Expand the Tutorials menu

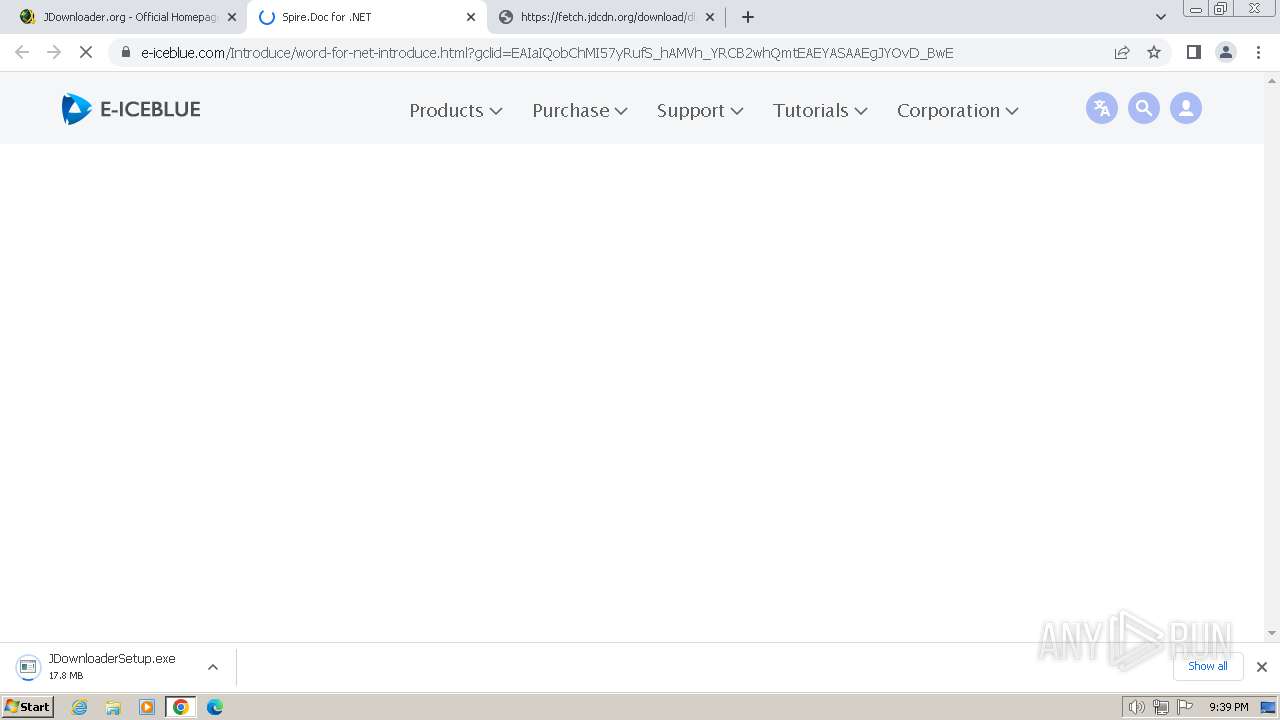[x=820, y=110]
